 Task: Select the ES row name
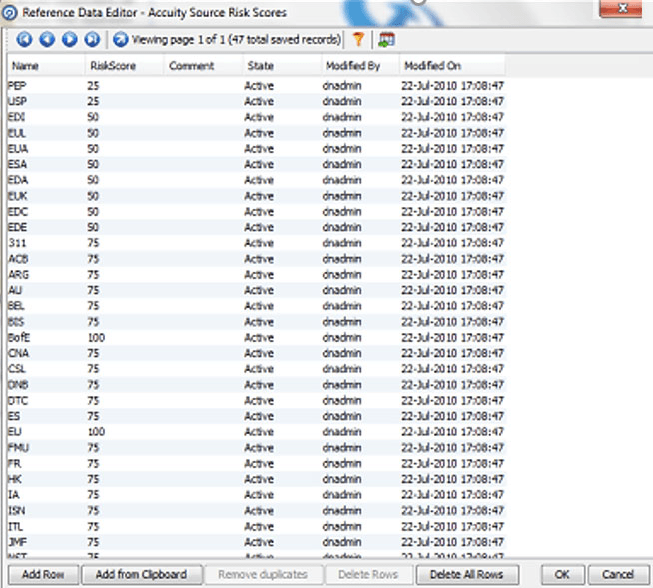[x=14, y=416]
